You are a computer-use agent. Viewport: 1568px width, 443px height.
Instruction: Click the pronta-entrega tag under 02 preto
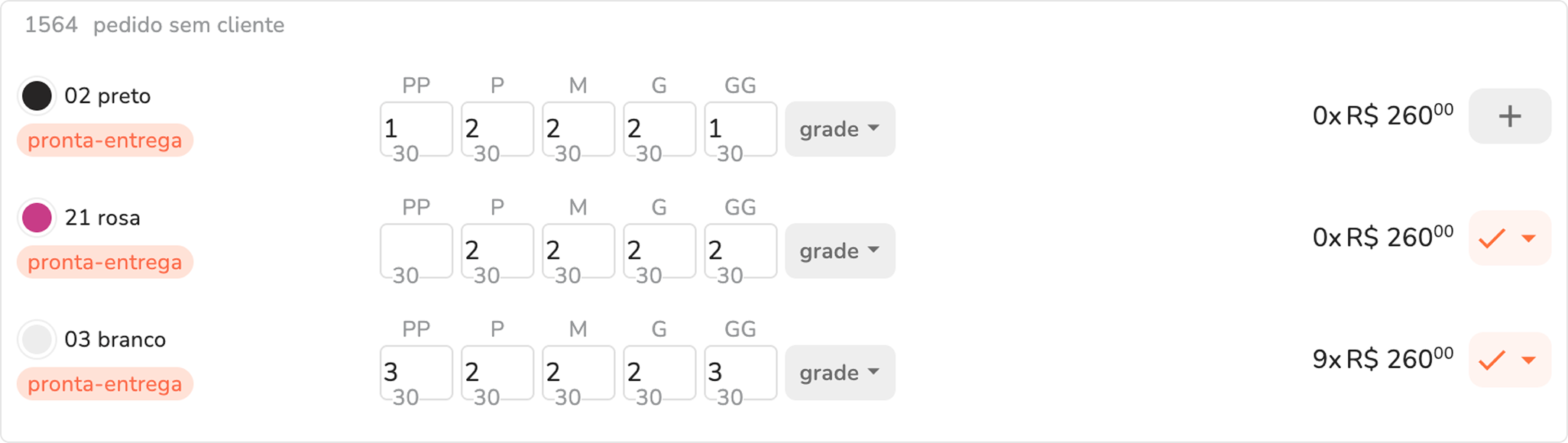coord(105,141)
